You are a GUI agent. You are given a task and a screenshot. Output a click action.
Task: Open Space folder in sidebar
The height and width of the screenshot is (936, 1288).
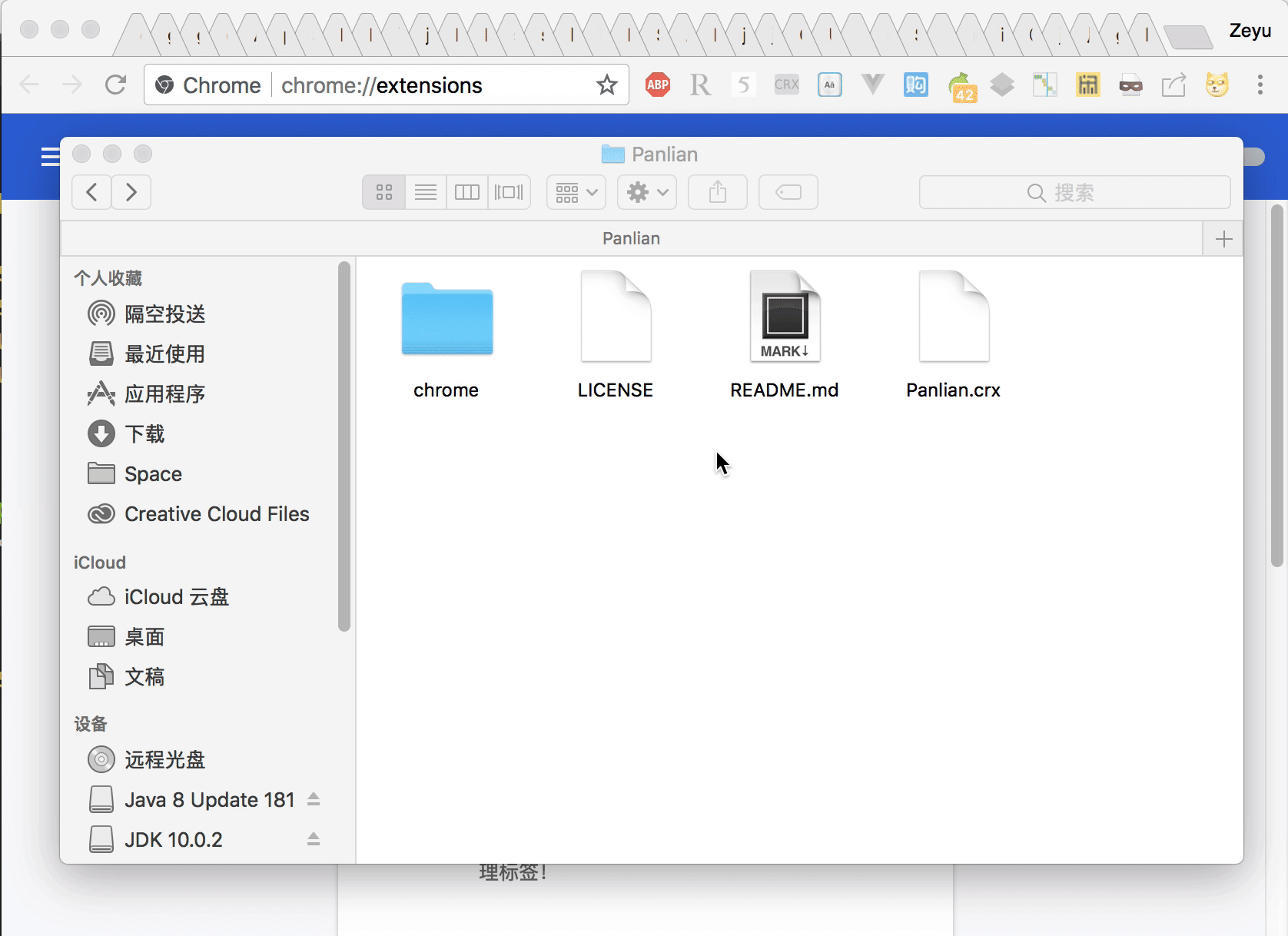tap(153, 474)
